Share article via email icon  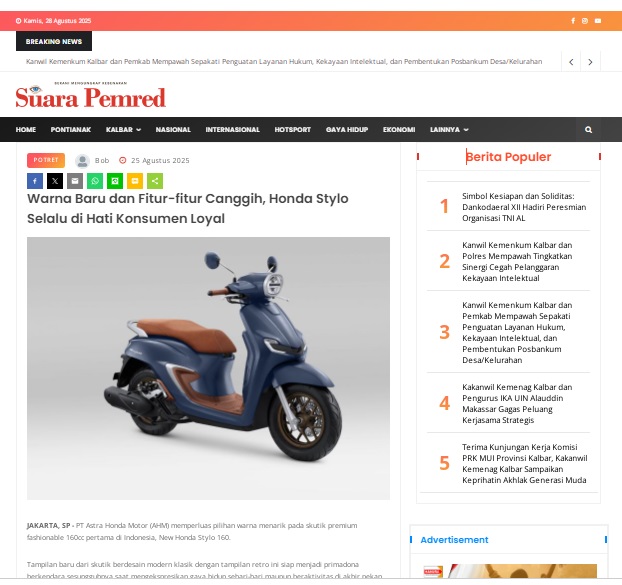pos(75,181)
